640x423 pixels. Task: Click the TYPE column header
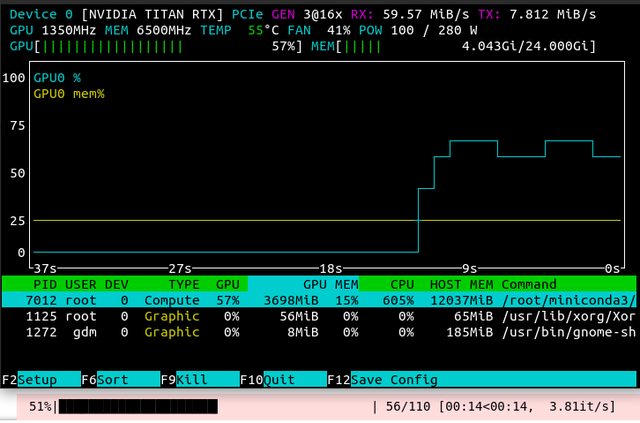click(183, 284)
